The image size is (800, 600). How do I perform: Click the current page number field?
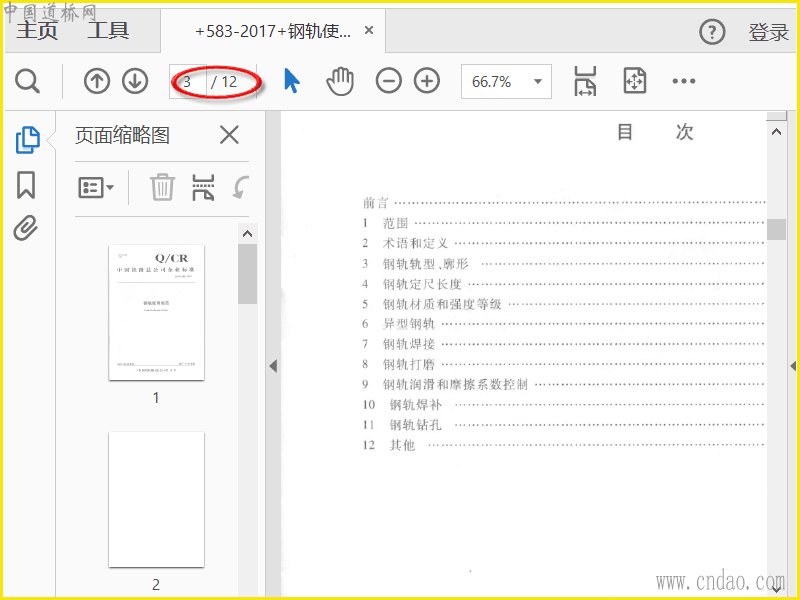click(x=188, y=82)
